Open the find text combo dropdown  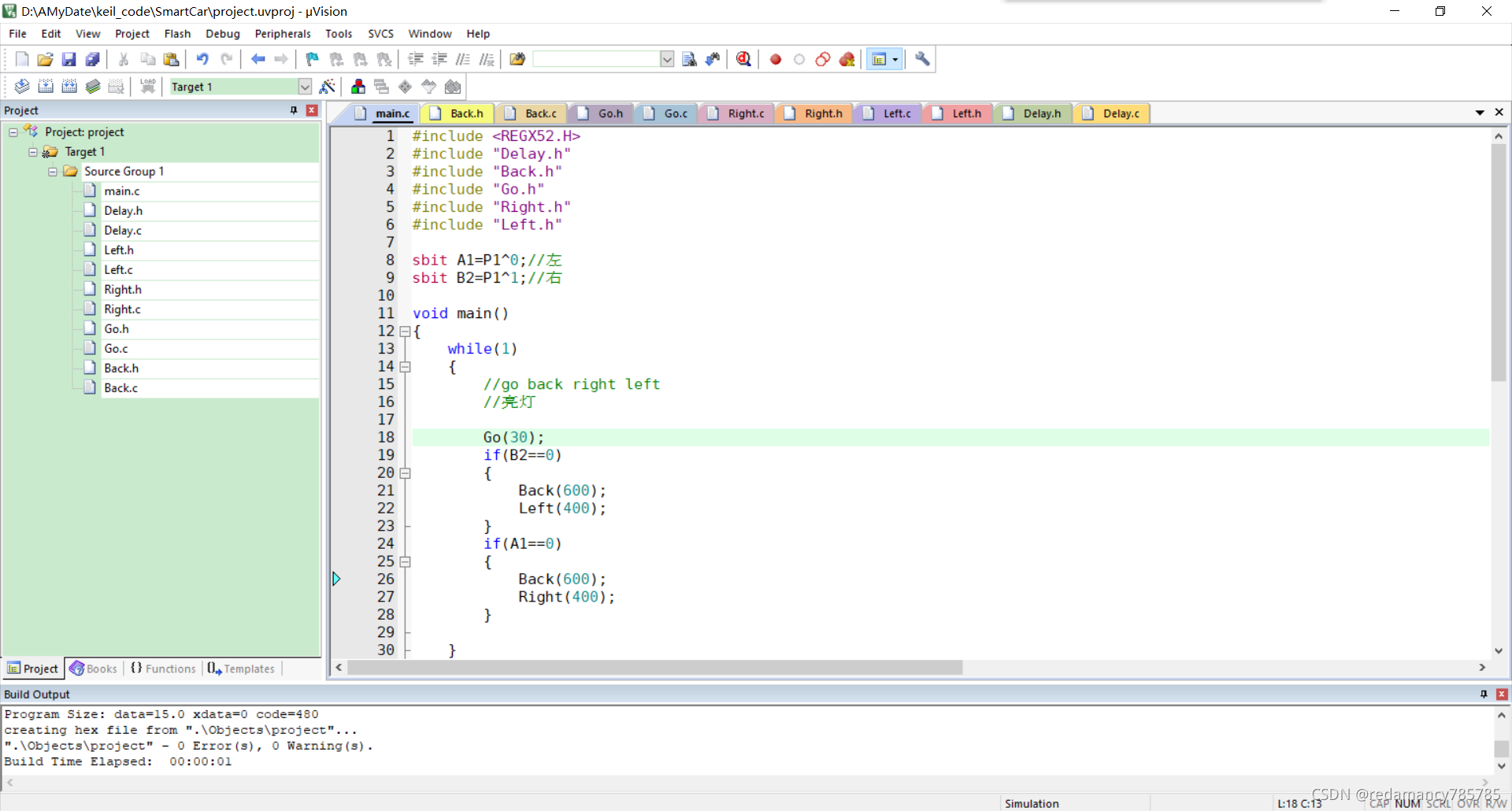pyautogui.click(x=667, y=59)
